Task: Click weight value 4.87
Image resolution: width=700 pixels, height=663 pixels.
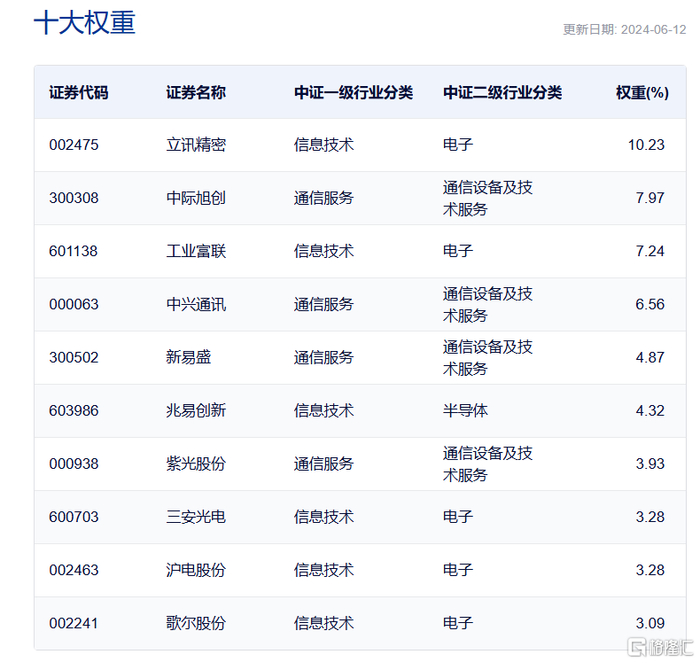Action: 650,358
